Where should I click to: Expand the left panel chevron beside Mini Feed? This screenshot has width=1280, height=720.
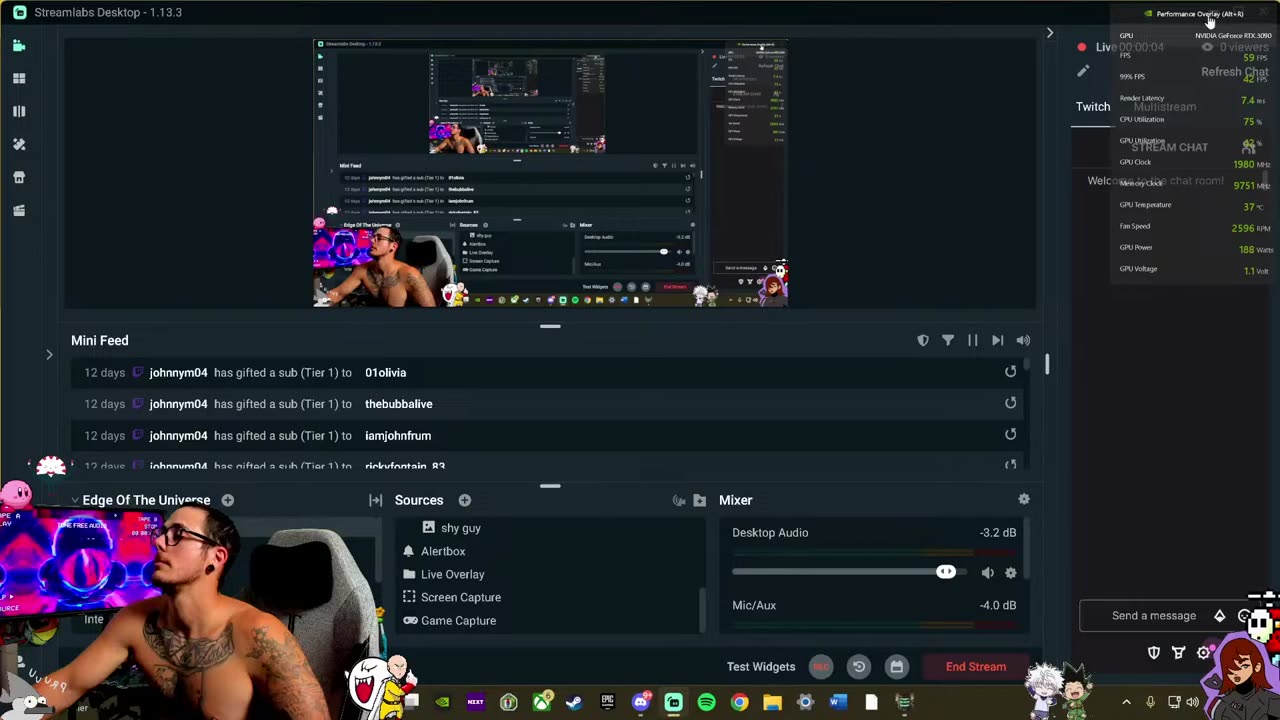tap(49, 354)
